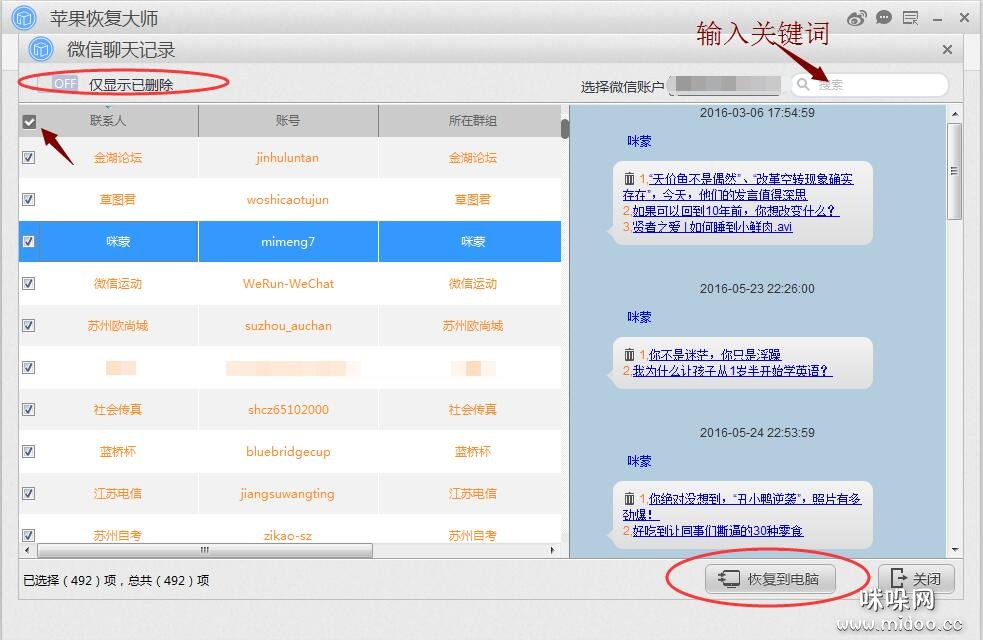Click 恢复到电脑 button
Viewport: 983px width, 640px height.
point(770,579)
